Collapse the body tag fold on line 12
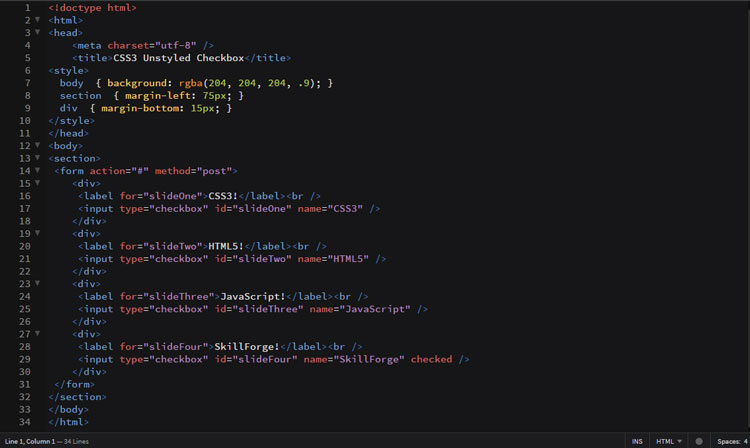The height and width of the screenshot is (448, 750). 37,145
